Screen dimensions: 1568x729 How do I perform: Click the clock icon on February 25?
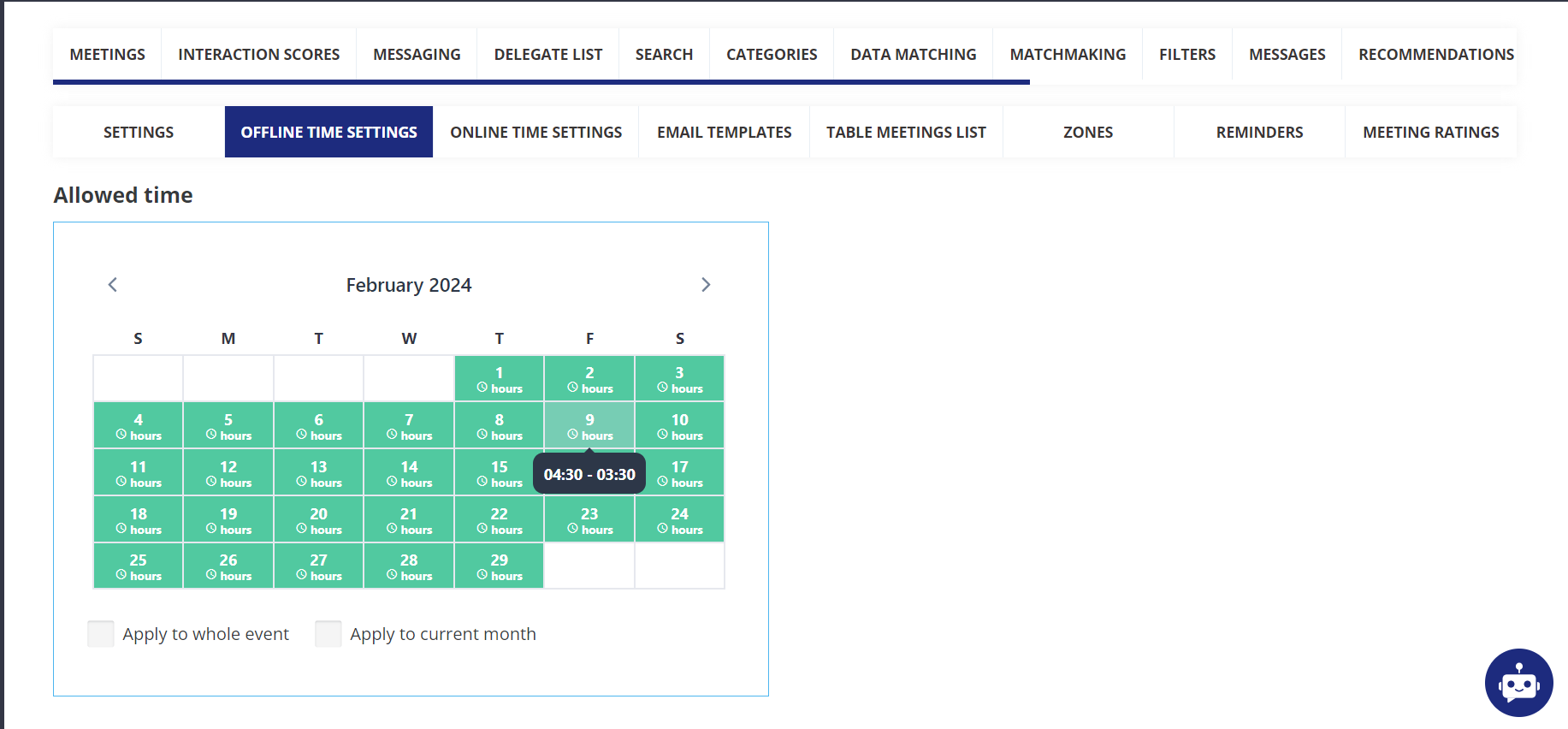(x=121, y=575)
